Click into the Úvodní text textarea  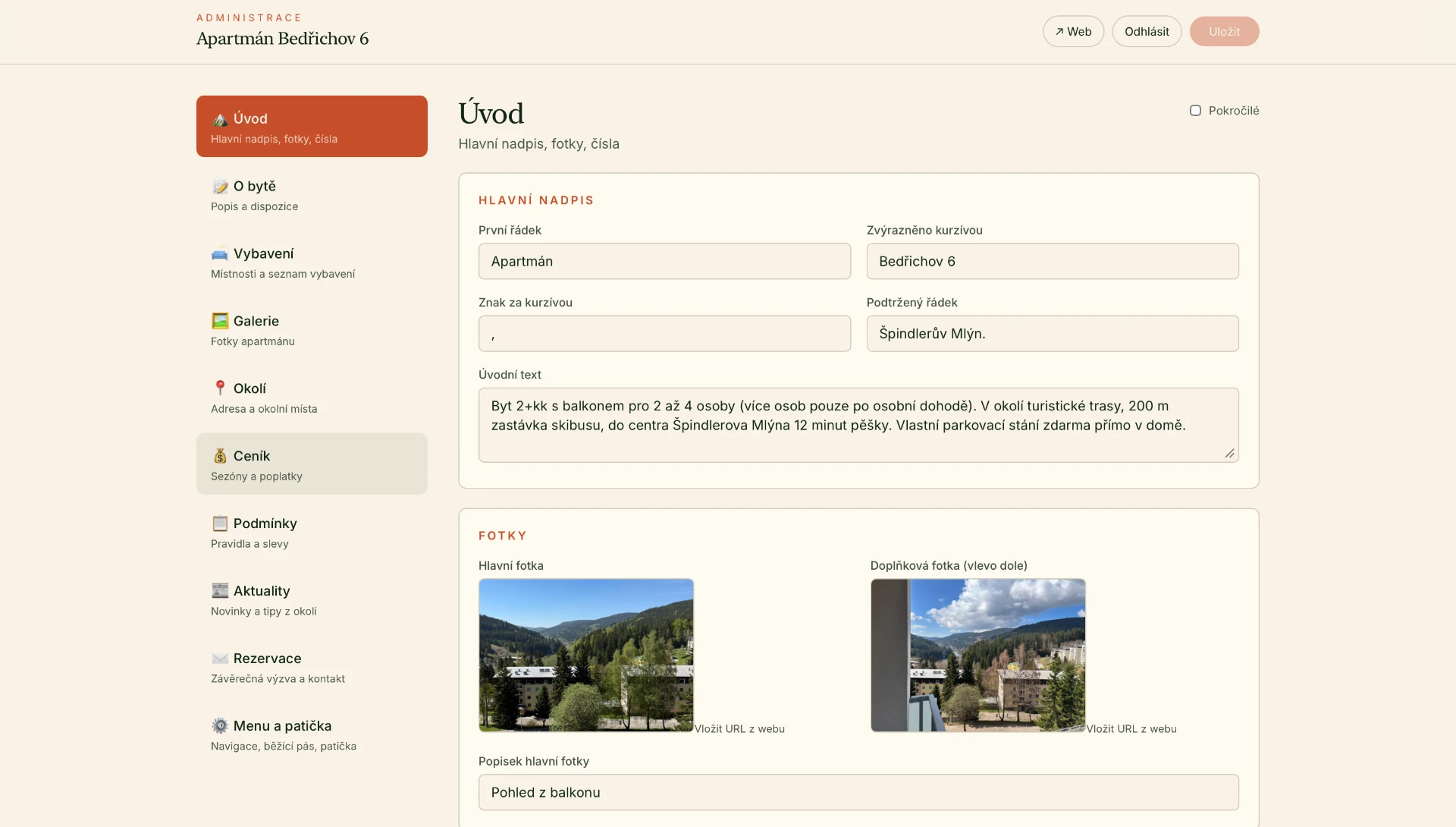[x=858, y=426]
